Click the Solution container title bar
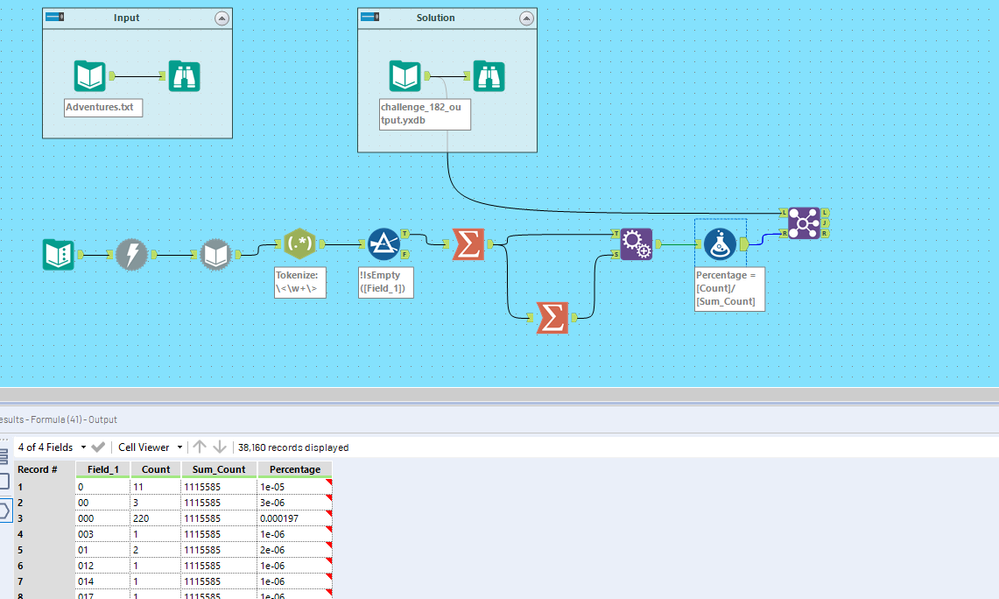Screen dimensions: 999x599 pos(447,18)
